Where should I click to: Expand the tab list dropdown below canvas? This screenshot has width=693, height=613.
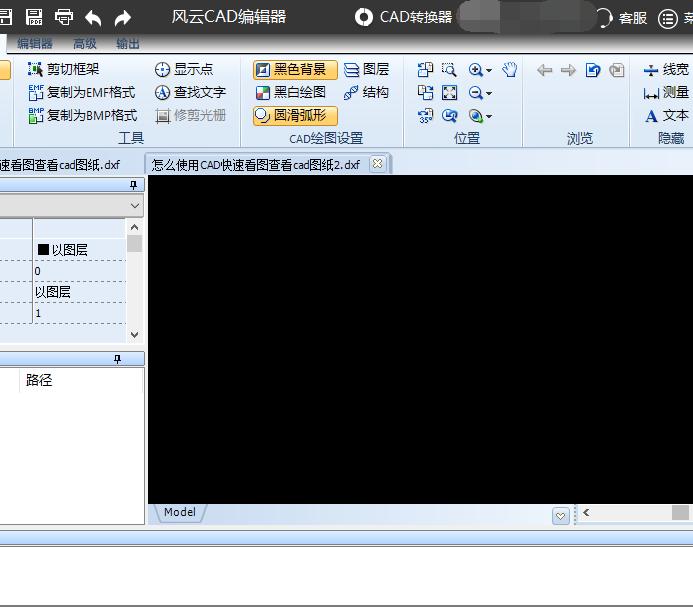[x=561, y=516]
